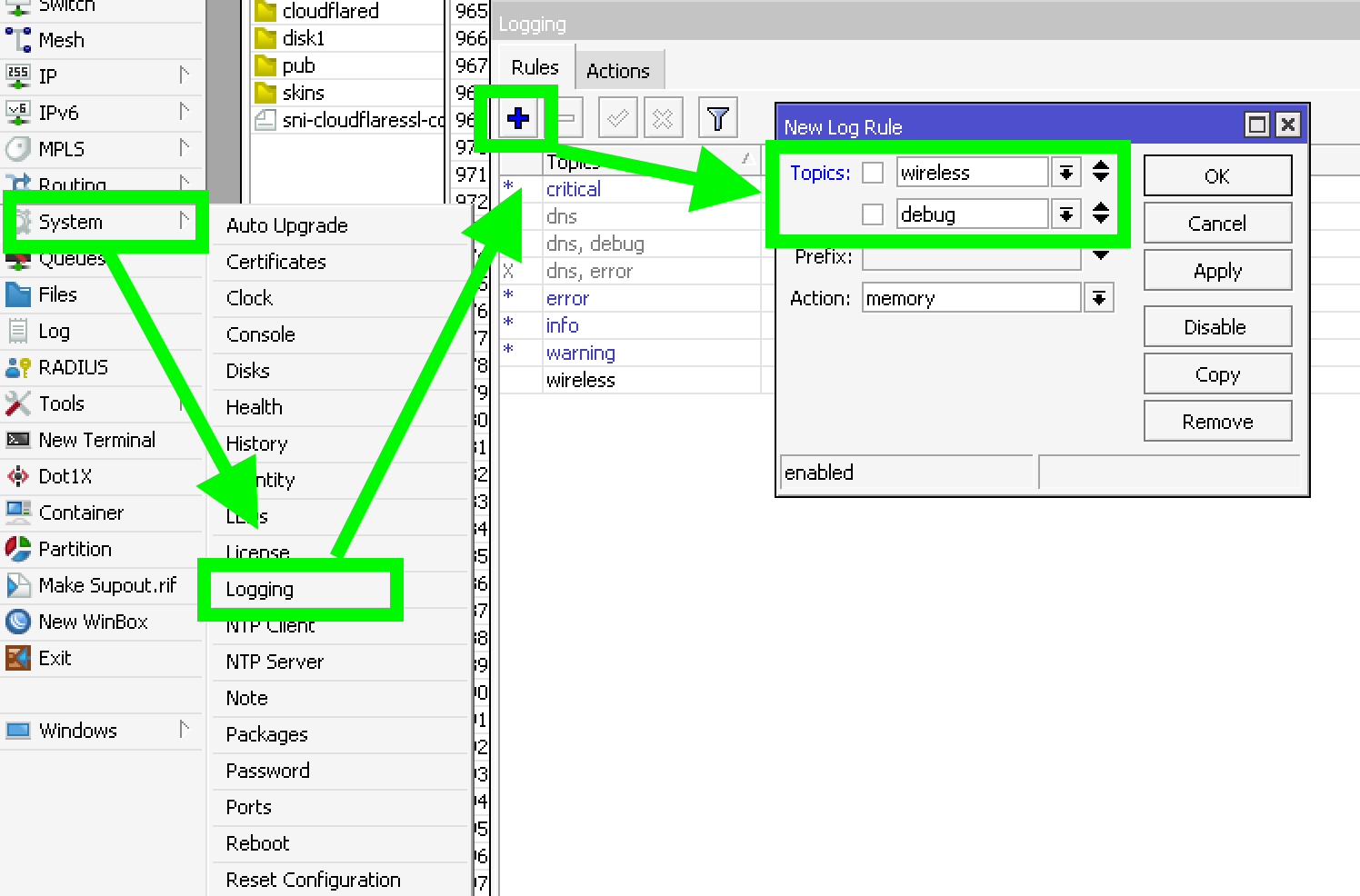Open the Log window from sidebar
Screen dimensions: 1360x896
point(55,331)
